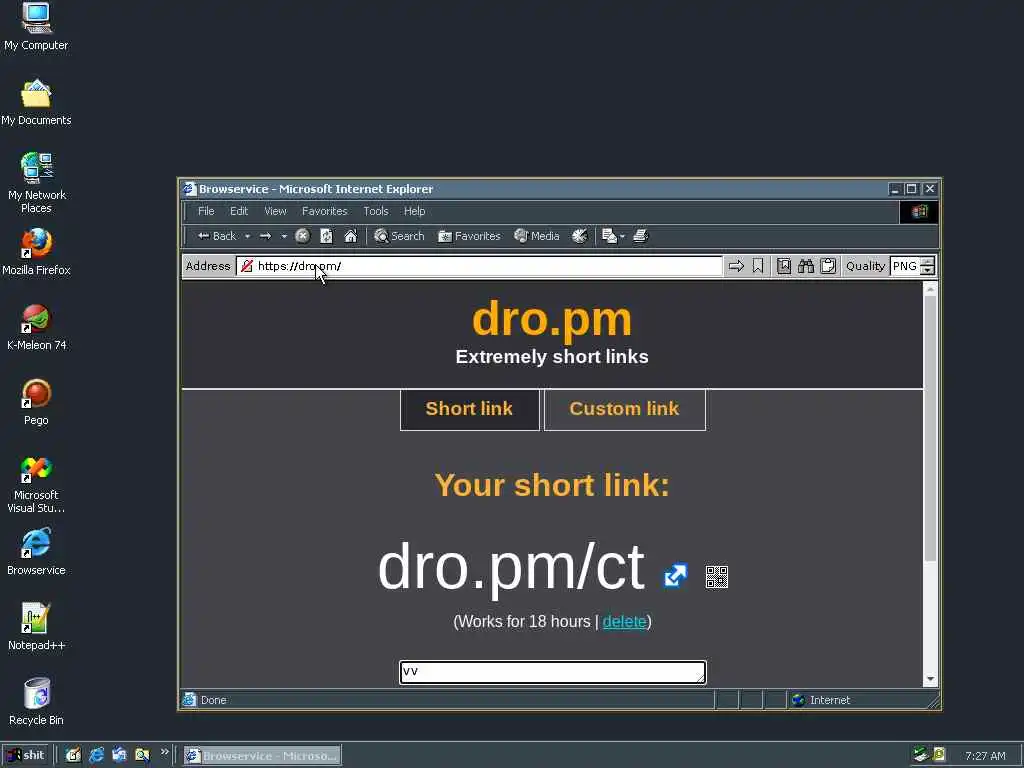Screen dimensions: 1024x768
Task: Click Browservice taskbar window button
Action: tap(262, 756)
